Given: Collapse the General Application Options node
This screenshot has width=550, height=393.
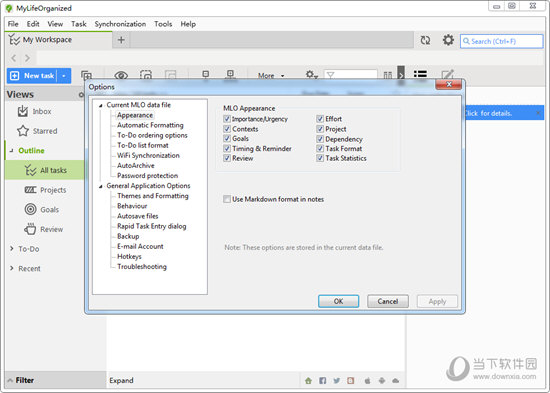Looking at the screenshot, I should [x=101, y=186].
